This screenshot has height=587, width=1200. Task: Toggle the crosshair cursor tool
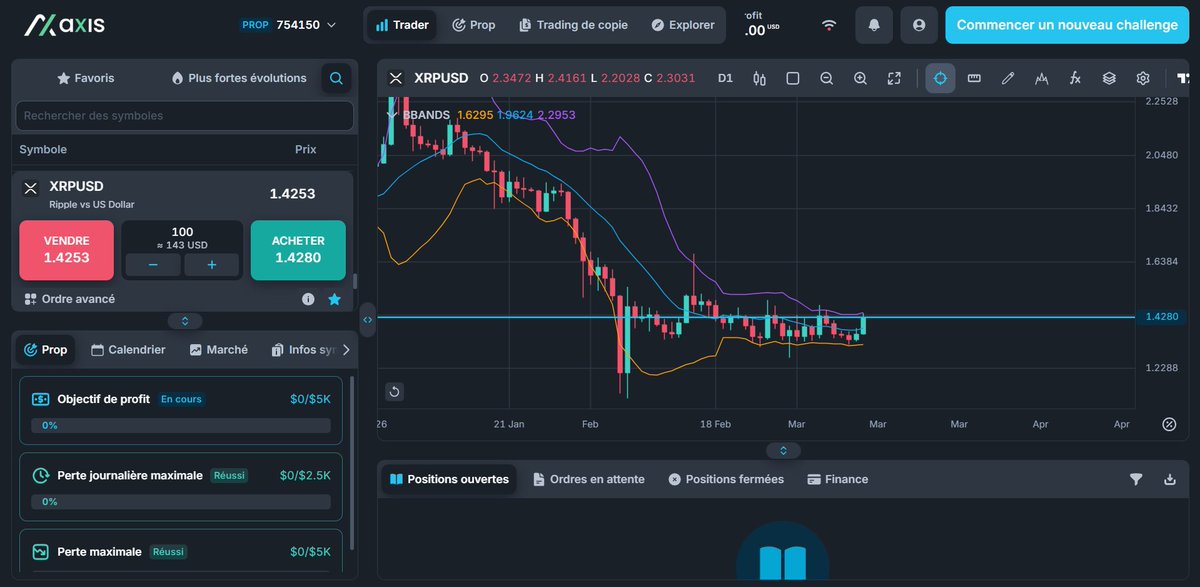pyautogui.click(x=940, y=78)
